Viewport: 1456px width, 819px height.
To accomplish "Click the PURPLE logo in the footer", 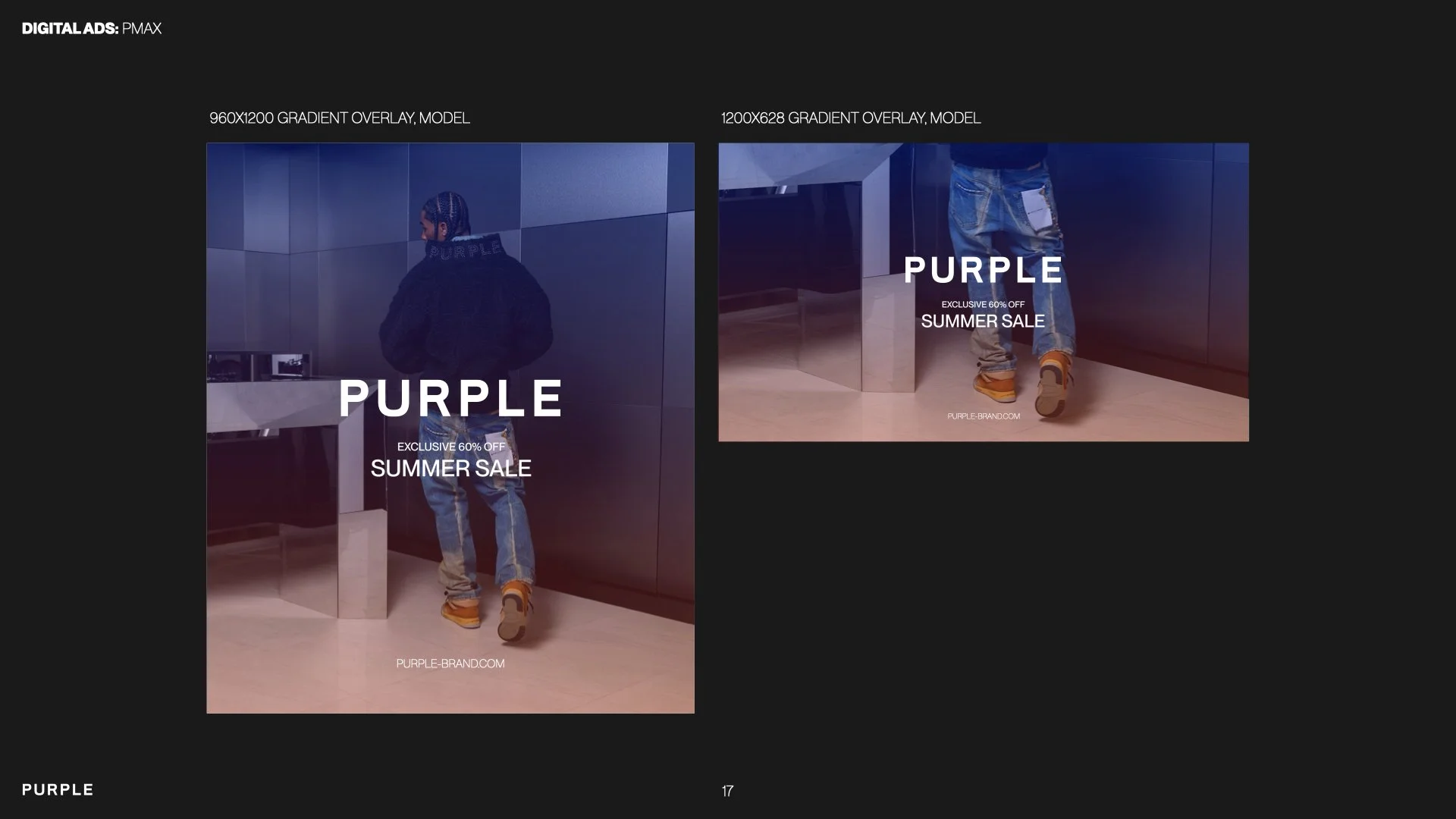I will tap(58, 789).
